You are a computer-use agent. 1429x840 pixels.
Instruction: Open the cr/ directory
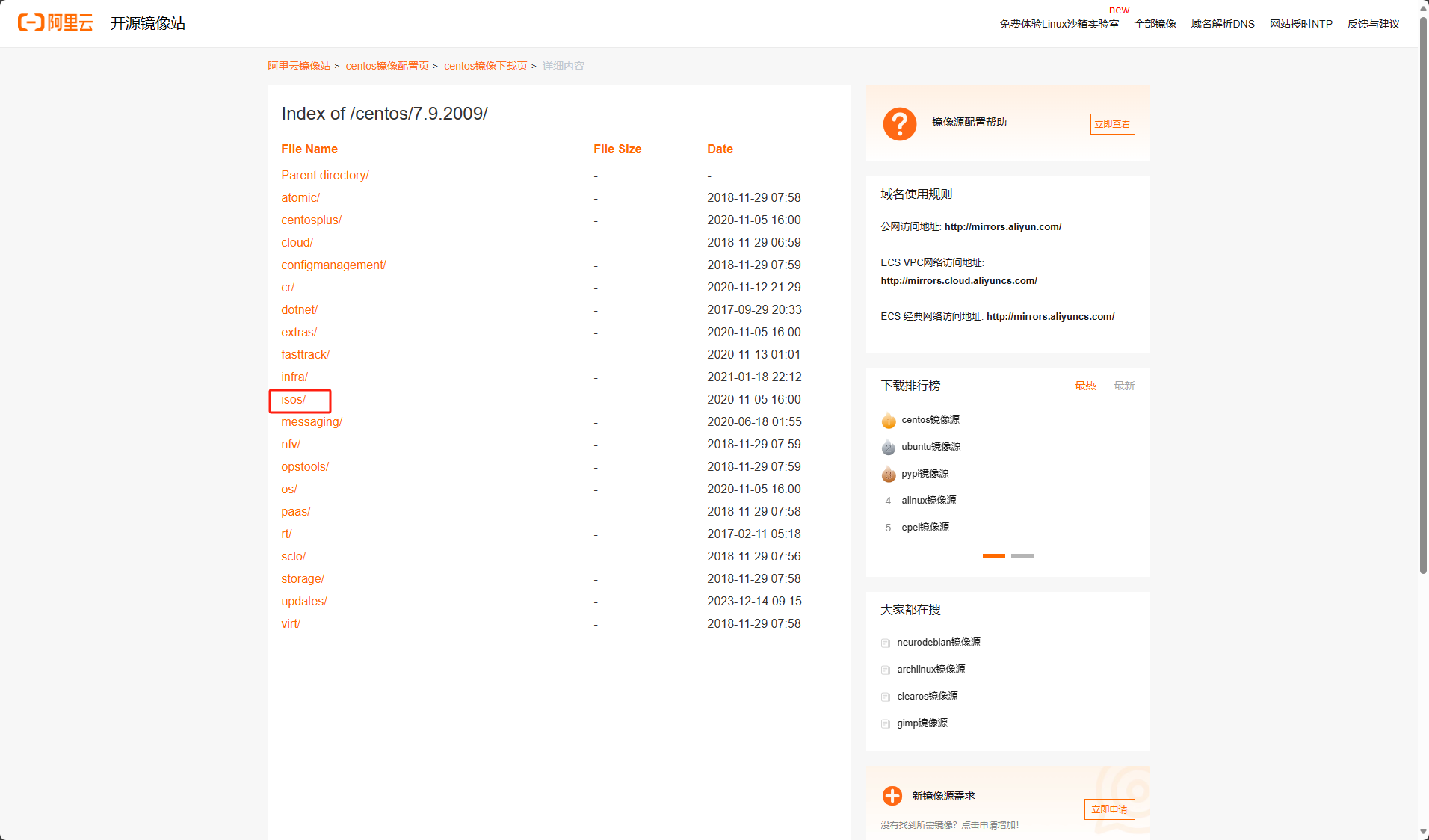[288, 287]
